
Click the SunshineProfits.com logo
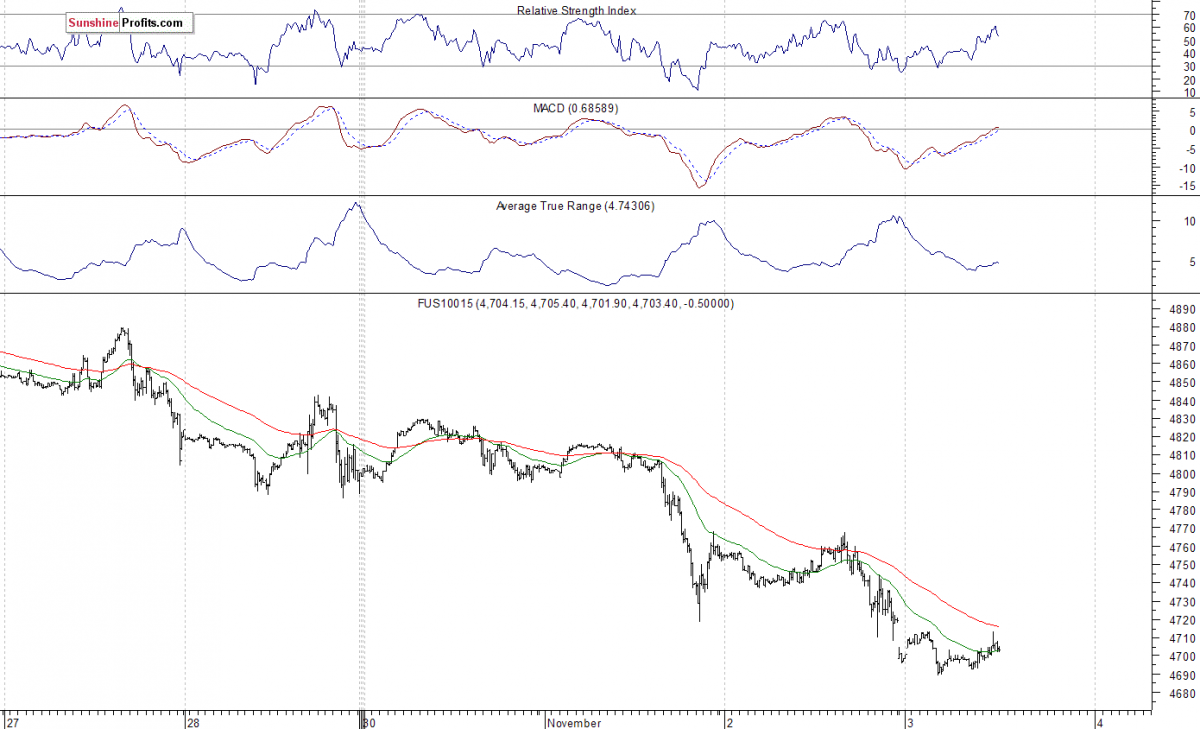pos(128,22)
